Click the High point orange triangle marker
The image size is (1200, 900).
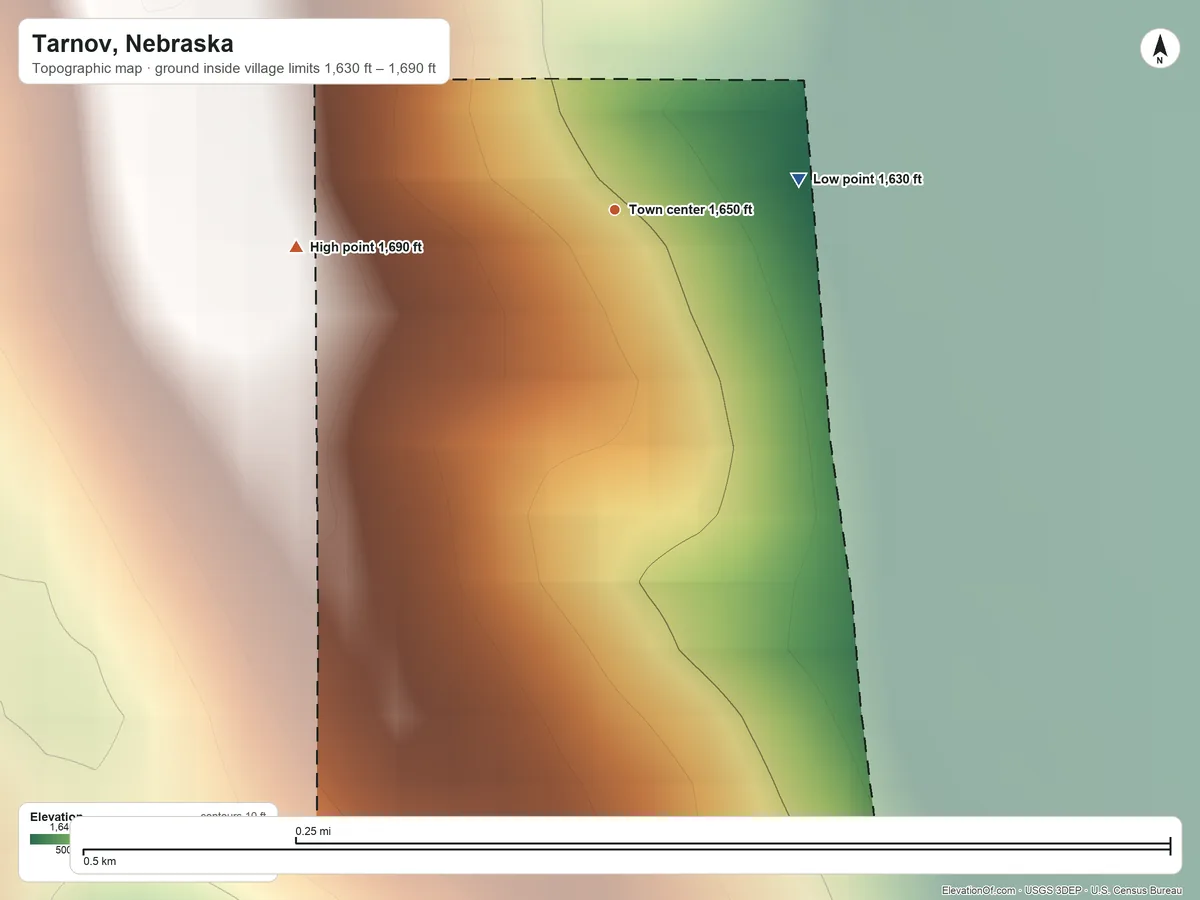pyautogui.click(x=296, y=247)
